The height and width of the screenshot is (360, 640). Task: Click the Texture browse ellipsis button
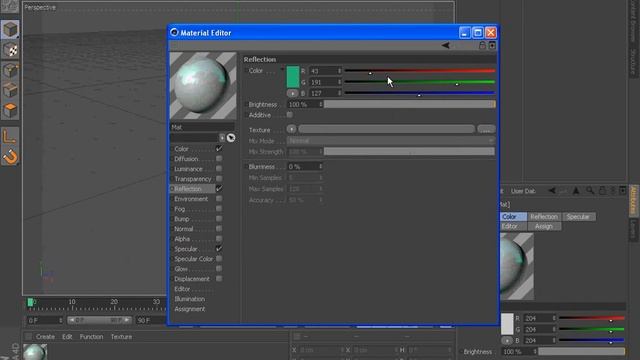486,129
